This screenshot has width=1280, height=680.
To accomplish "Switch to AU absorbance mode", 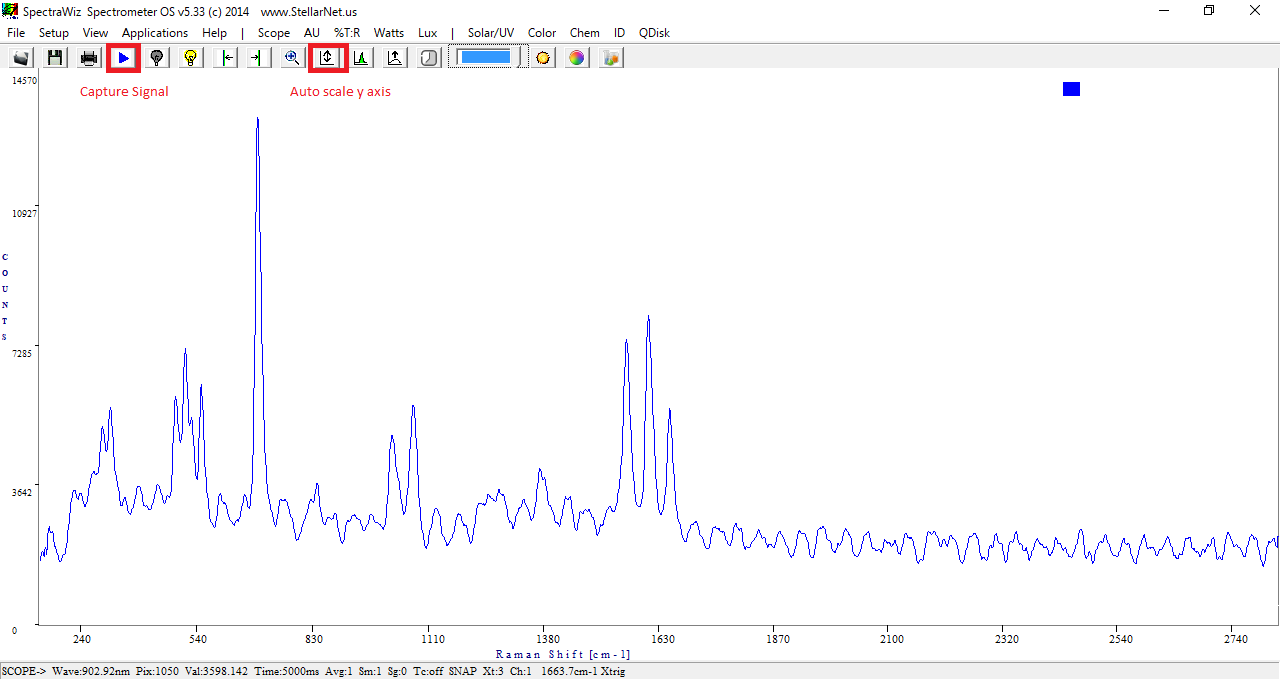I will [312, 33].
